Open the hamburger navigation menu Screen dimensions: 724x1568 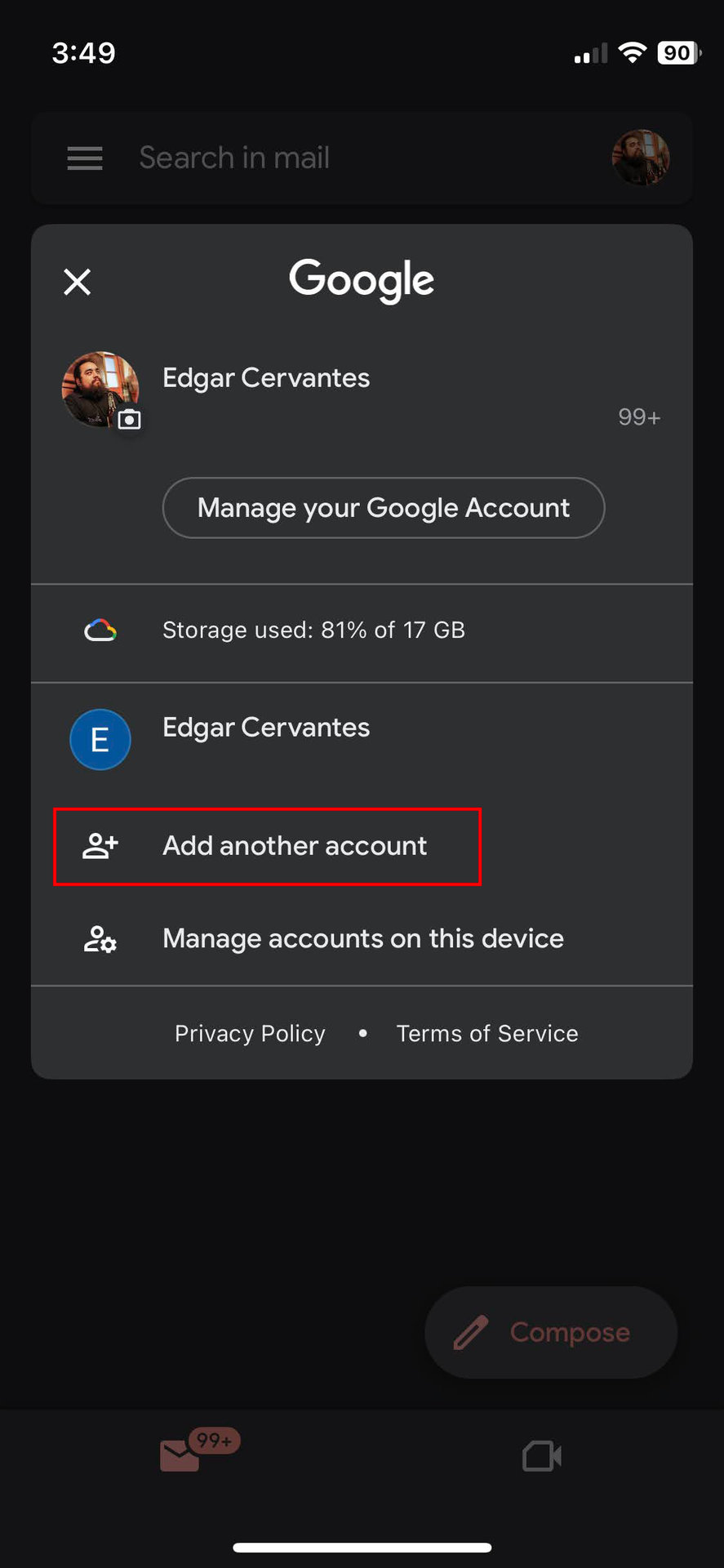tap(85, 158)
